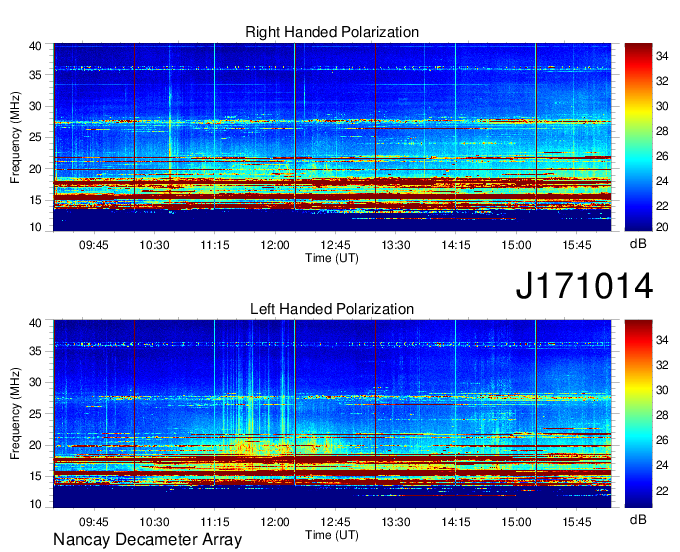The width and height of the screenshot is (680, 552).
Task: Pick 15:45 tick on Left Handed time axis
Action: click(x=577, y=522)
